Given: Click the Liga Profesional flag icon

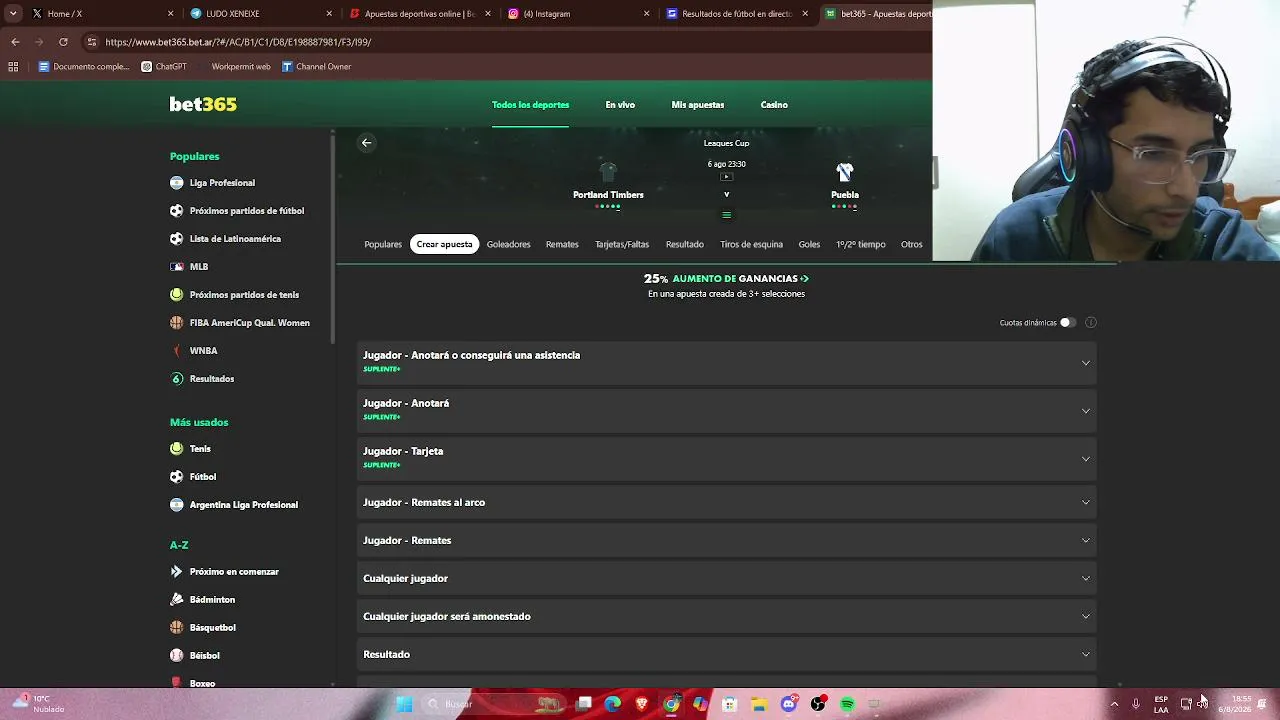Looking at the screenshot, I should tap(177, 183).
